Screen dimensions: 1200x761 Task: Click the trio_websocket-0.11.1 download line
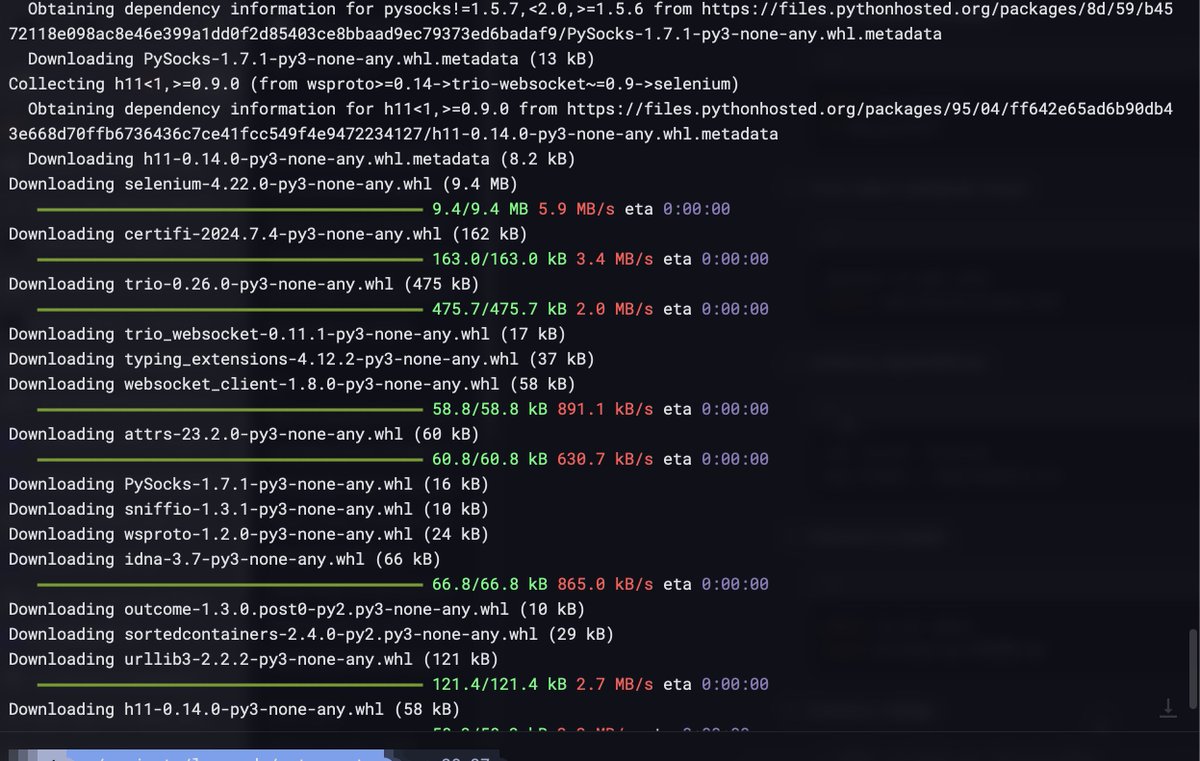pos(286,334)
